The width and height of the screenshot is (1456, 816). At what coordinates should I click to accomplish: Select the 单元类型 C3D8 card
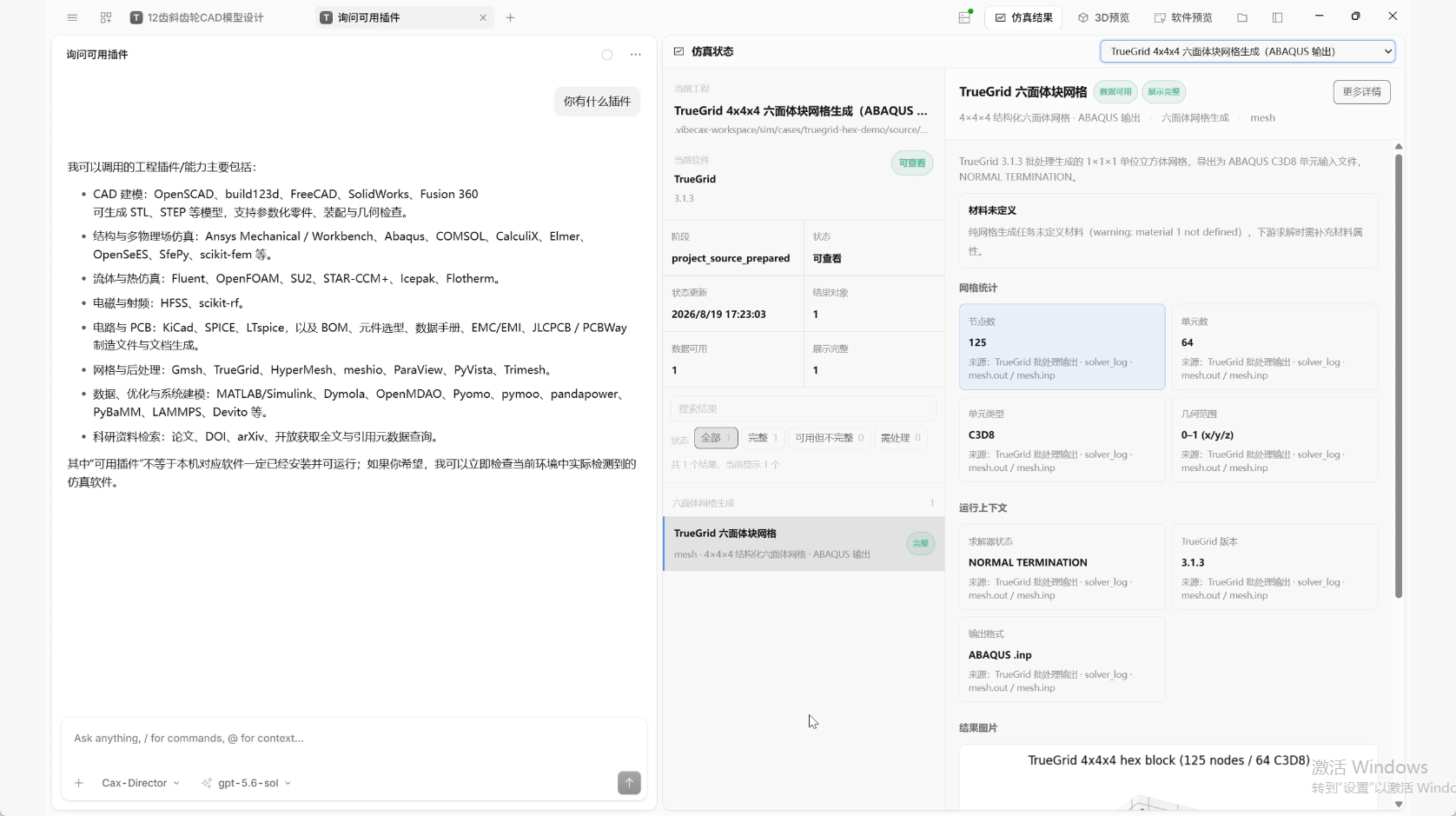[1062, 439]
